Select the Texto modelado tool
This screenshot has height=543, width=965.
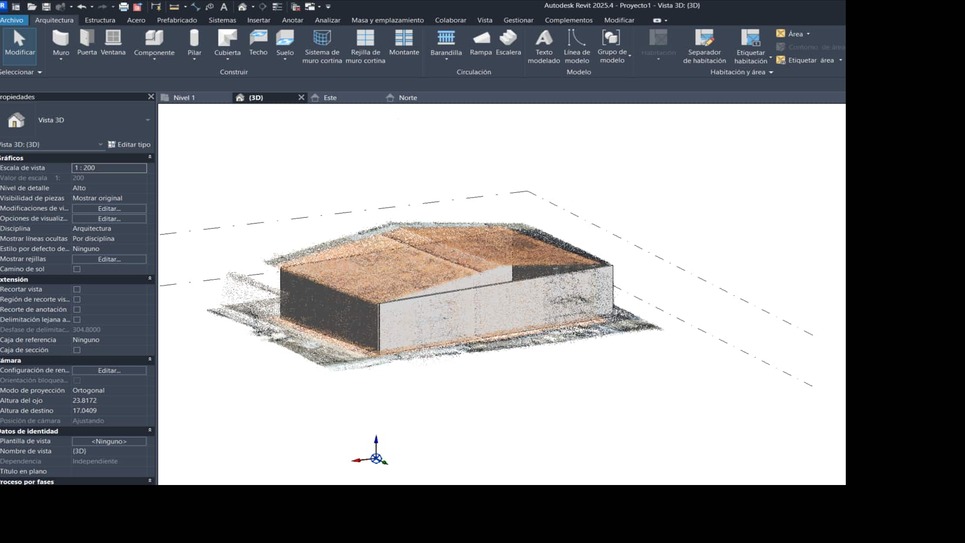pyautogui.click(x=544, y=47)
